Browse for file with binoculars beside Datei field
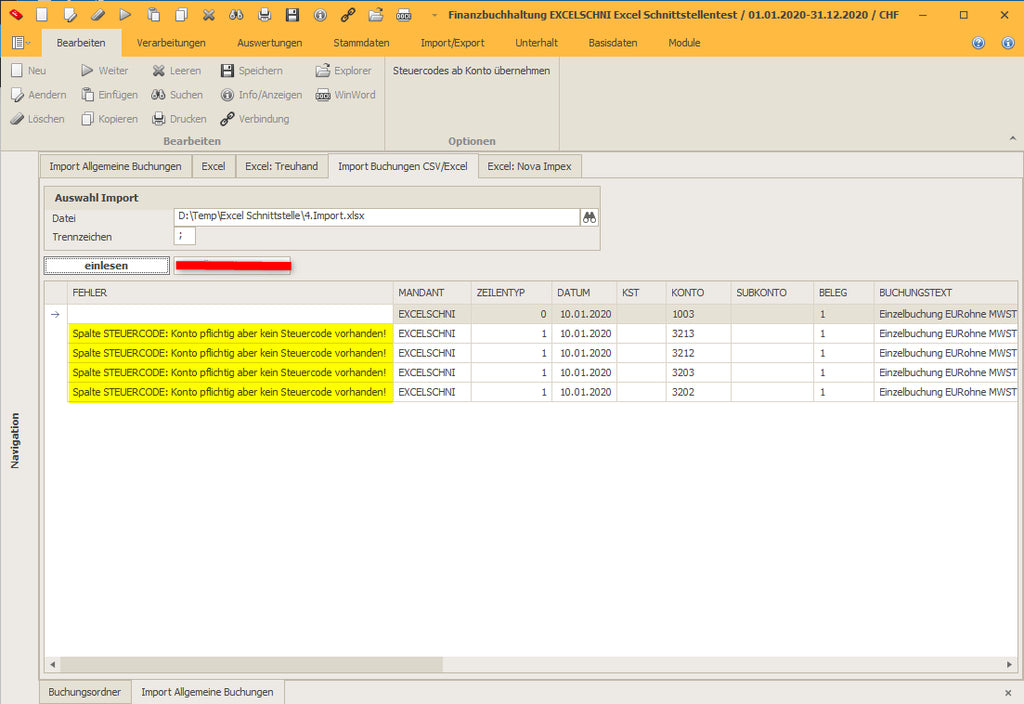 590,217
